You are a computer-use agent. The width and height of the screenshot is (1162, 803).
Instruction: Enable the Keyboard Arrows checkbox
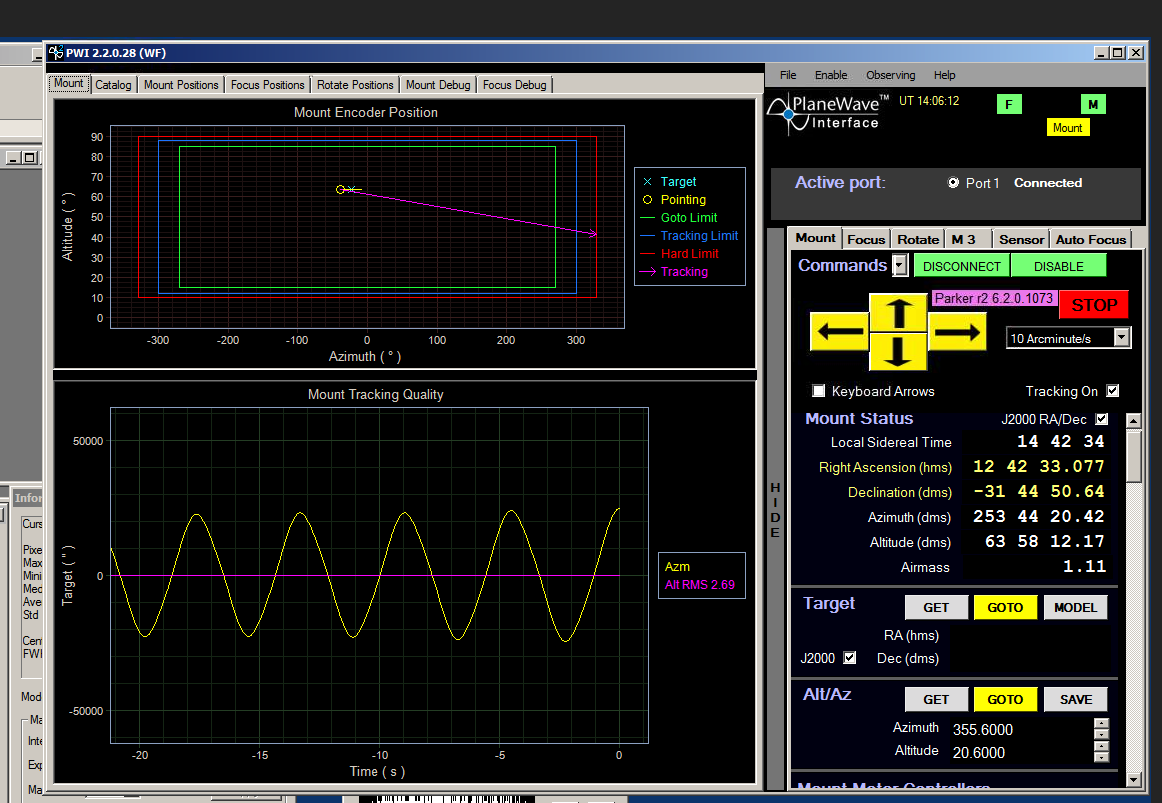tap(819, 390)
